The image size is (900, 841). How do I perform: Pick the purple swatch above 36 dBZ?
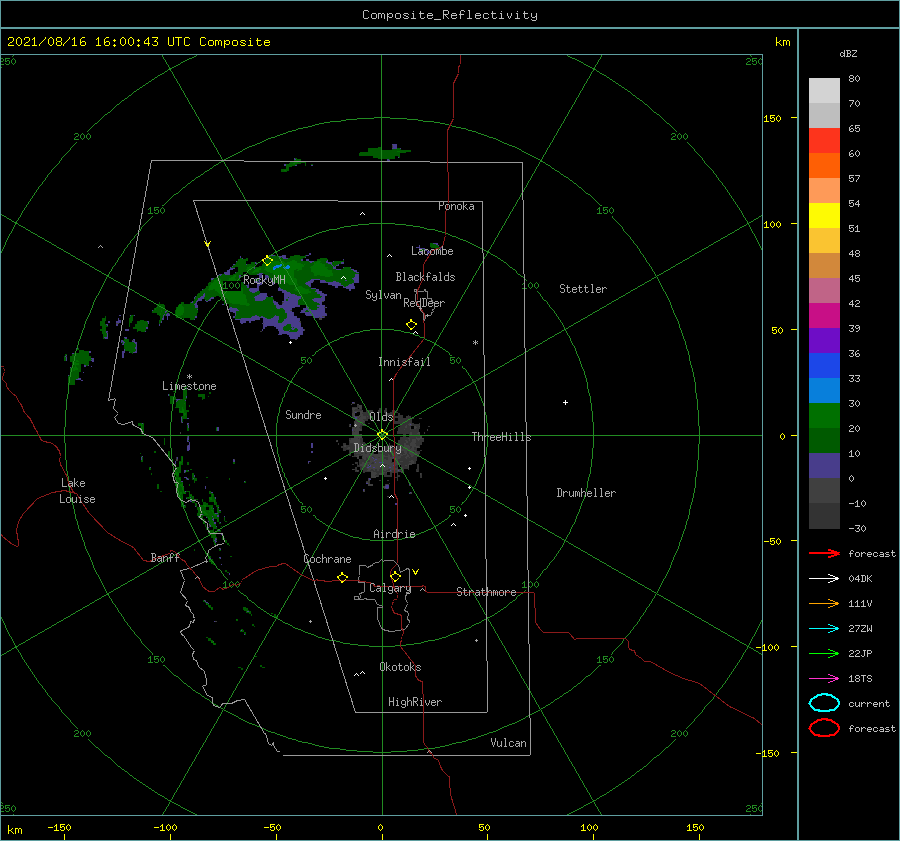(x=824, y=340)
